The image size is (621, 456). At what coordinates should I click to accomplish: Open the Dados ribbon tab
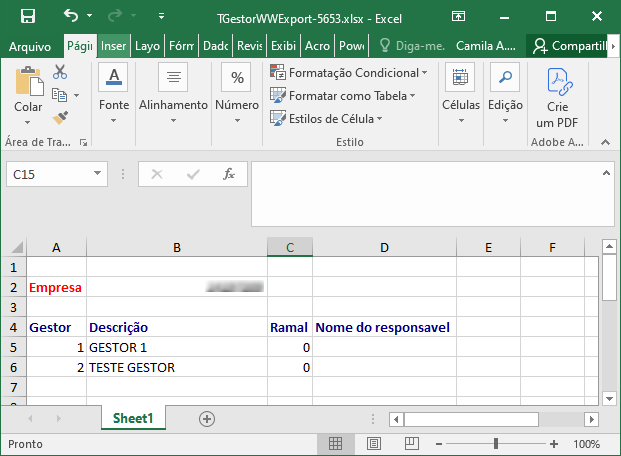coord(215,46)
